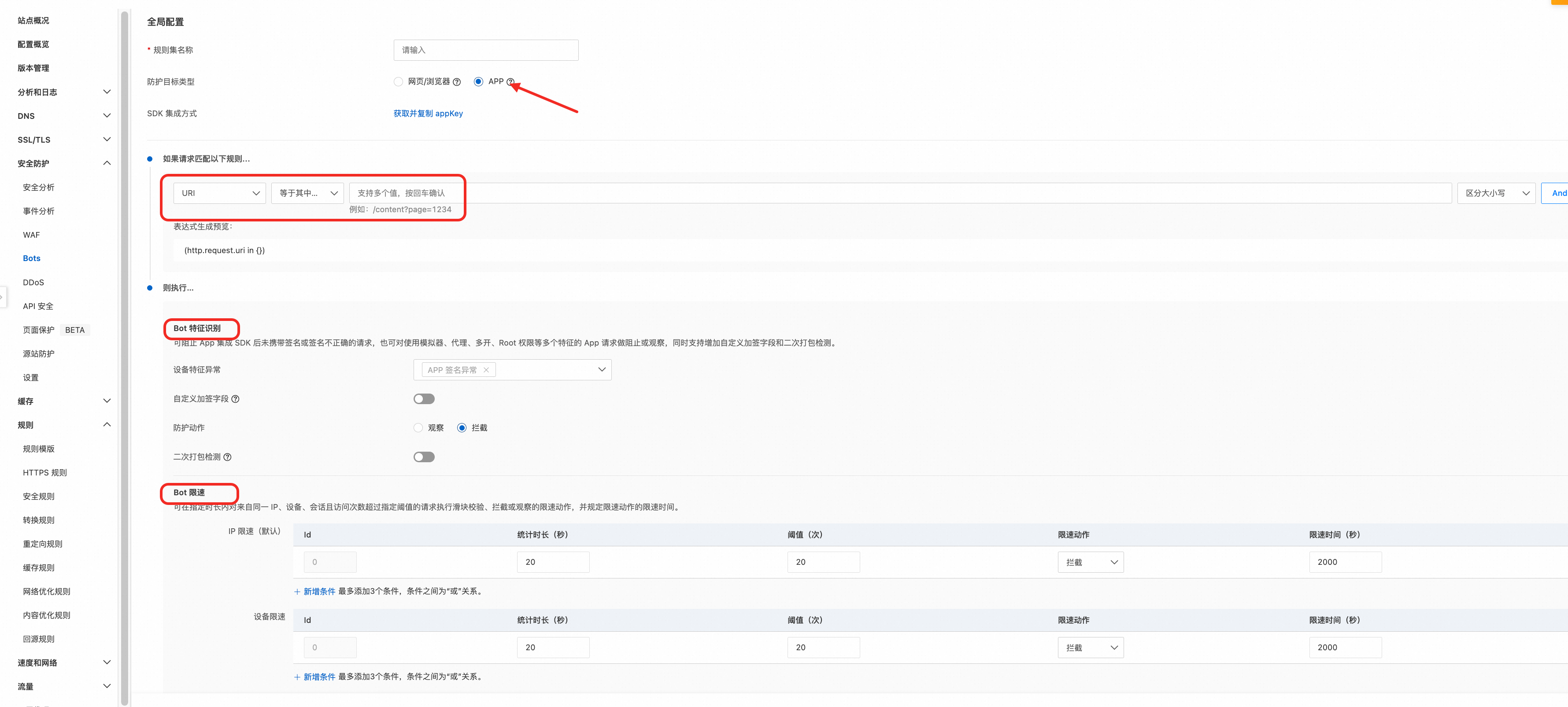
Task: Collapse the 安全防护 sidebar section
Action: (x=107, y=163)
